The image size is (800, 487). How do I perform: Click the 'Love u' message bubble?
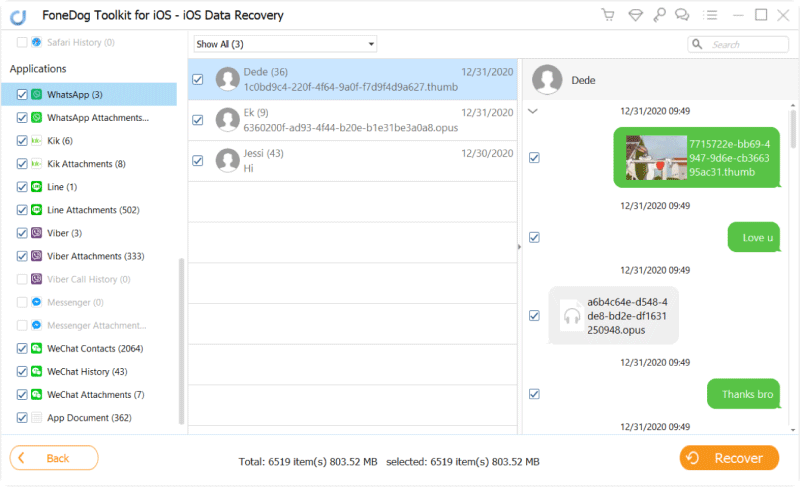tap(754, 237)
